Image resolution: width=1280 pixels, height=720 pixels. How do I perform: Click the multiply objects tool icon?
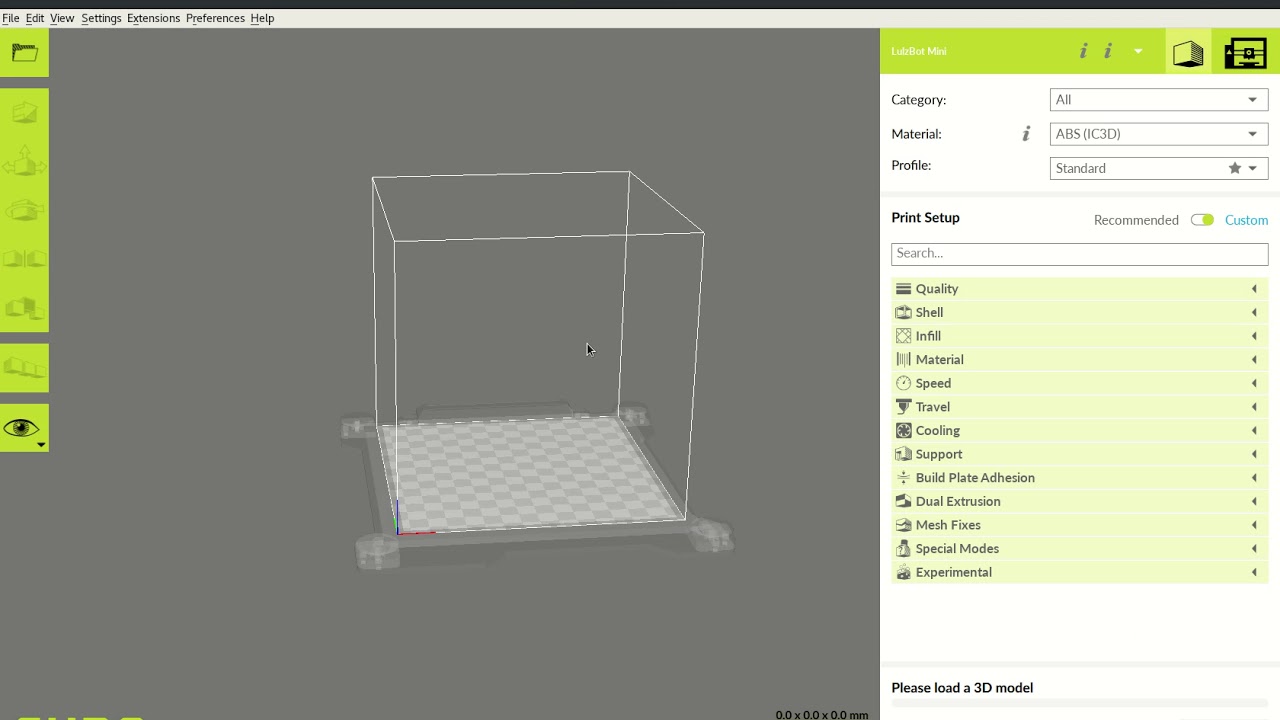(24, 368)
